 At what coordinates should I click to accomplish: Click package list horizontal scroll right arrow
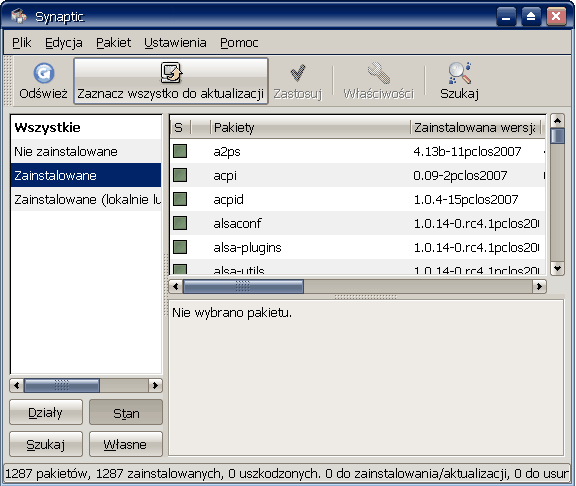click(x=539, y=286)
